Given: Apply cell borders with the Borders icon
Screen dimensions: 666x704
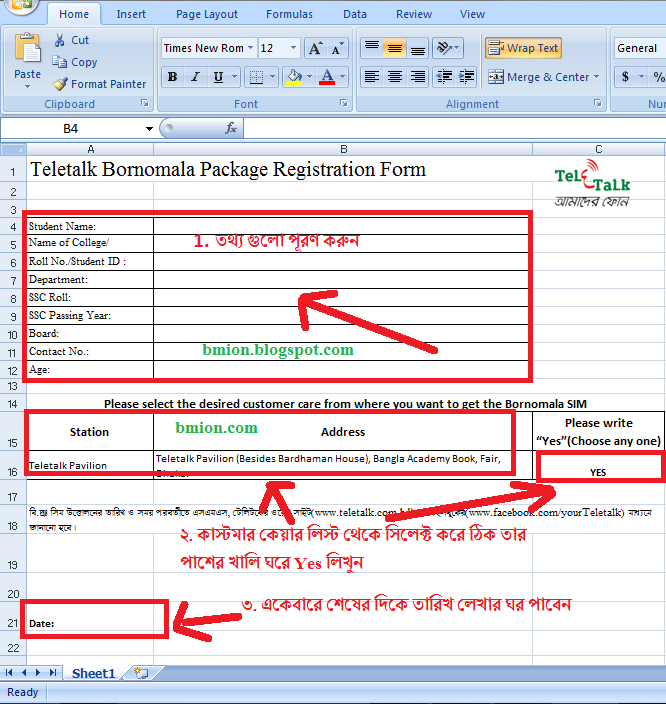Looking at the screenshot, I should pyautogui.click(x=256, y=77).
